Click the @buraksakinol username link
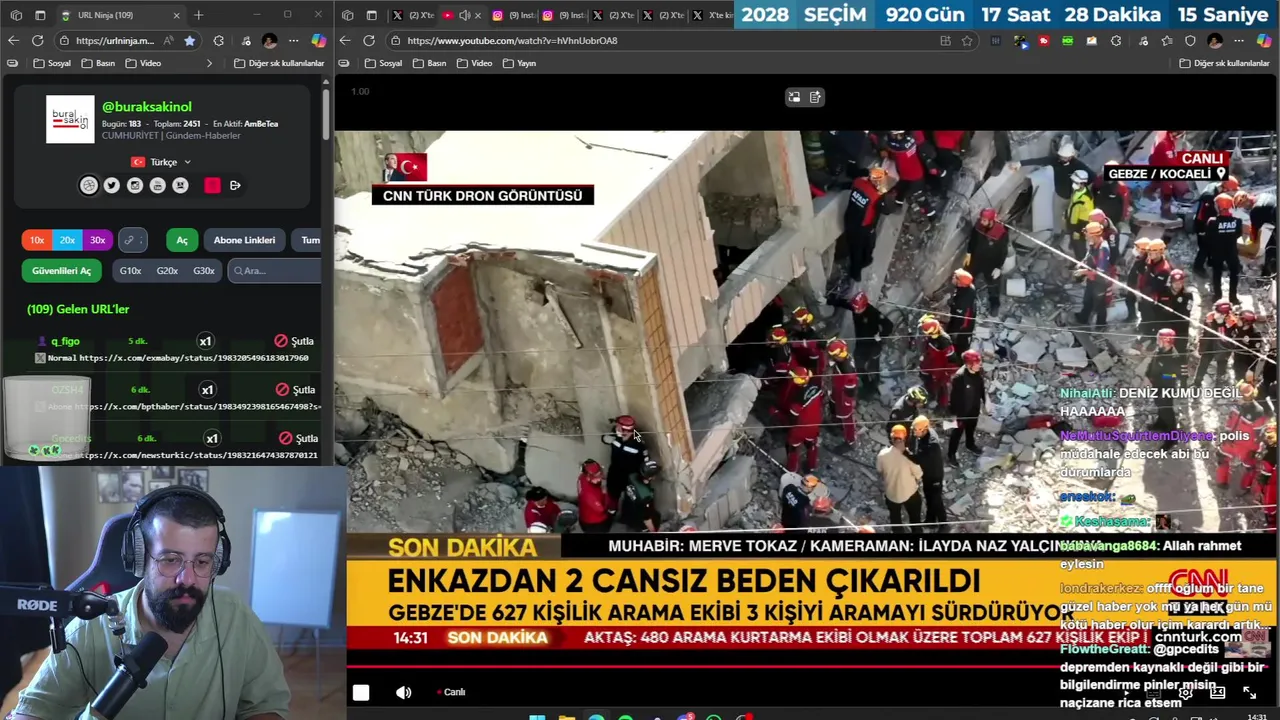Screen dimensions: 1280x720 click(x=147, y=107)
